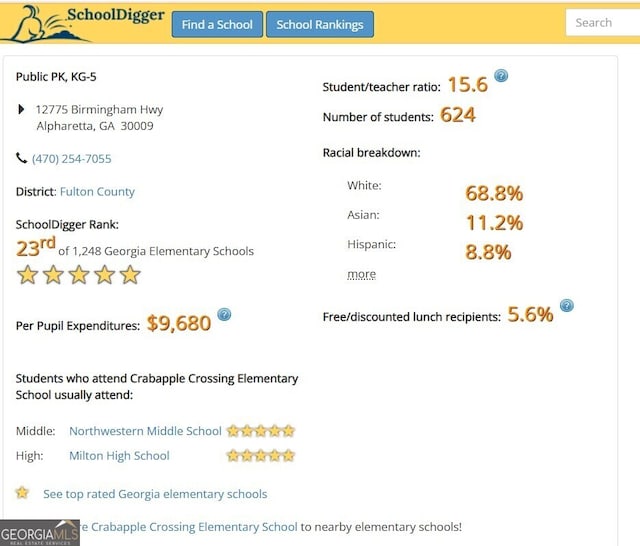Click Per Pupil Expenditures help icon
This screenshot has width=640, height=546.
pos(224,315)
